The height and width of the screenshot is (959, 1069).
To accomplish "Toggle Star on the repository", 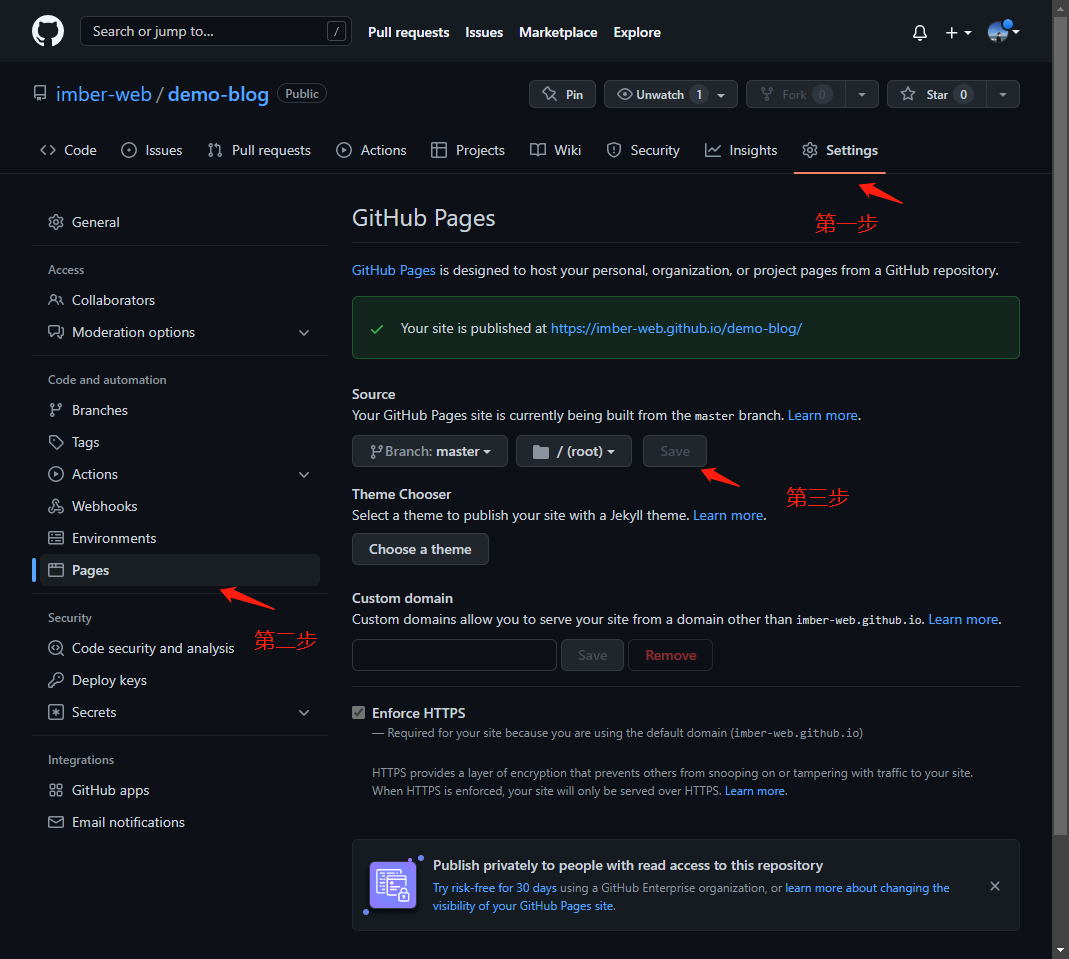I will tap(936, 94).
